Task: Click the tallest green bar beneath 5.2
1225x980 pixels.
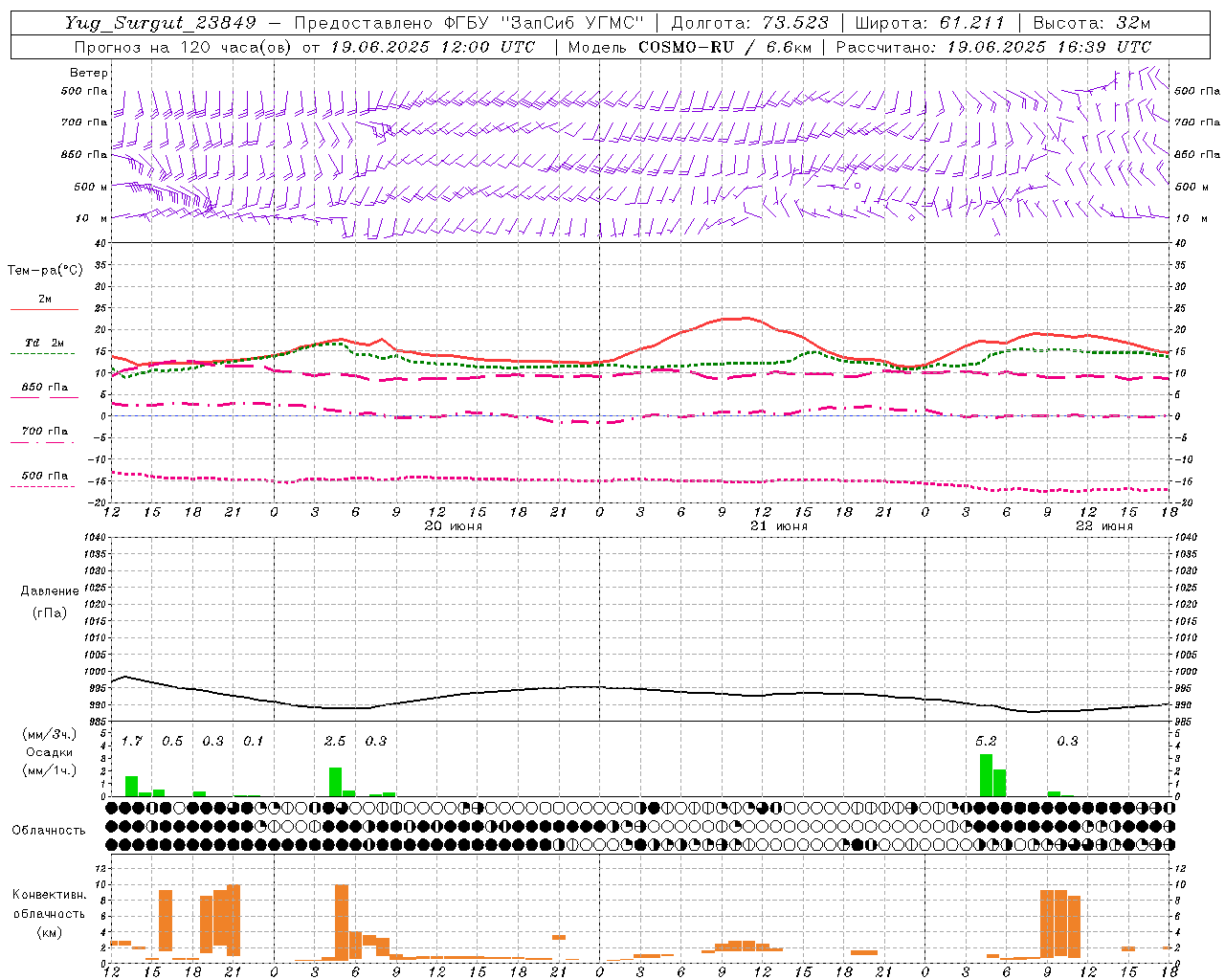Action: tap(986, 775)
